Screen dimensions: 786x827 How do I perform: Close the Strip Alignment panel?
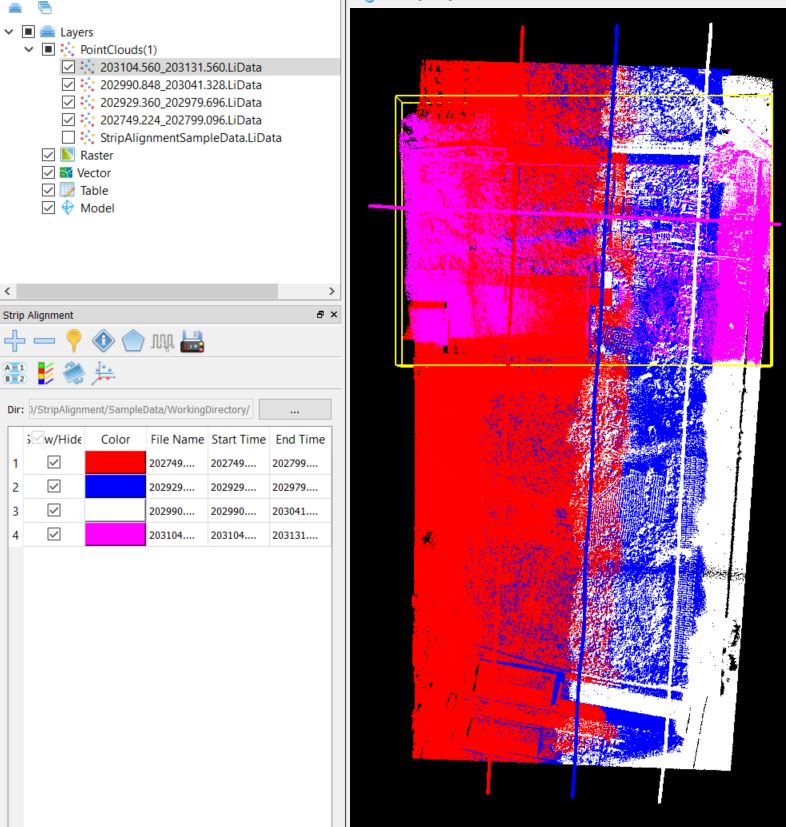click(333, 314)
